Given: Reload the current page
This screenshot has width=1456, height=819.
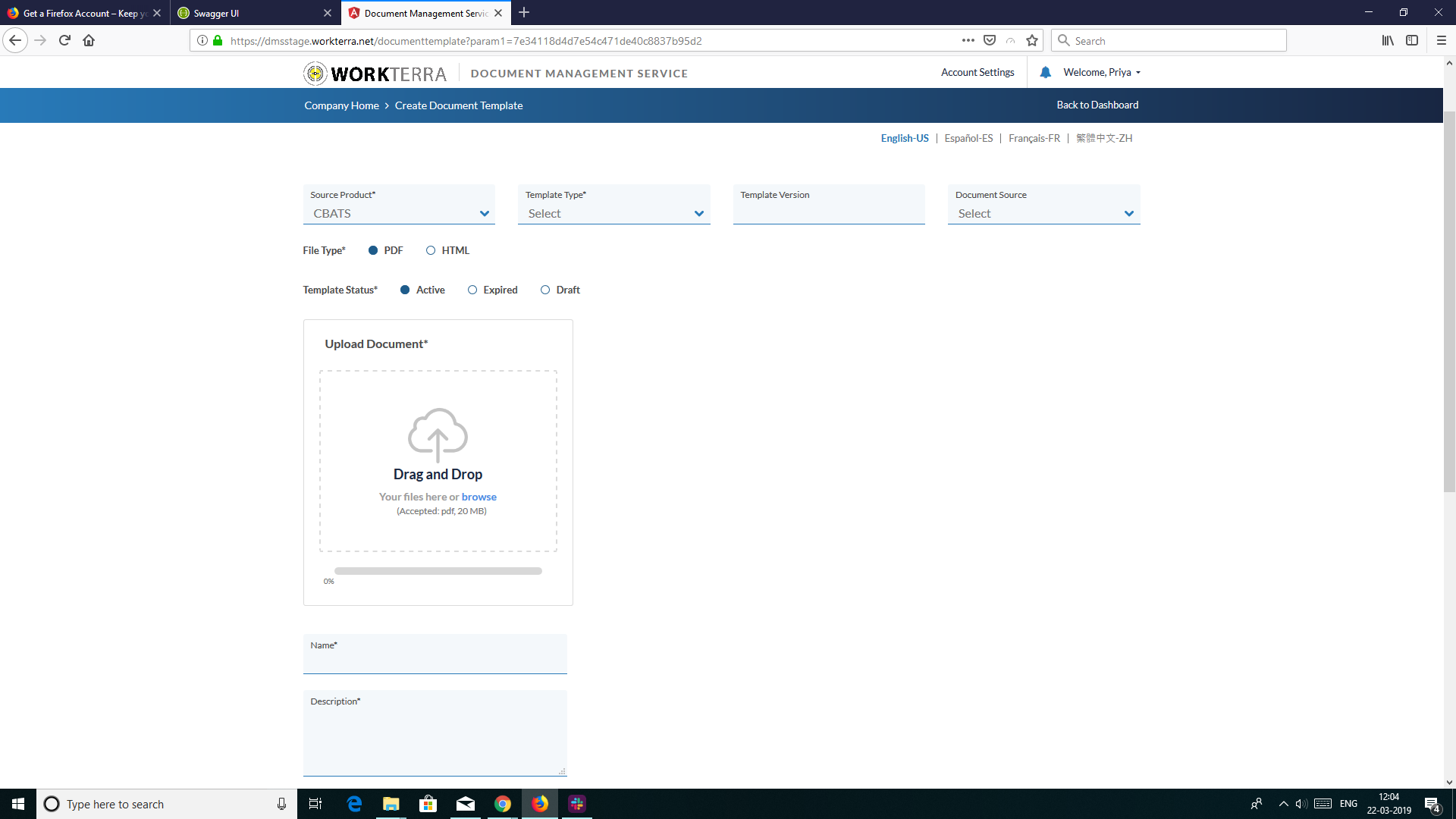Looking at the screenshot, I should pos(64,40).
